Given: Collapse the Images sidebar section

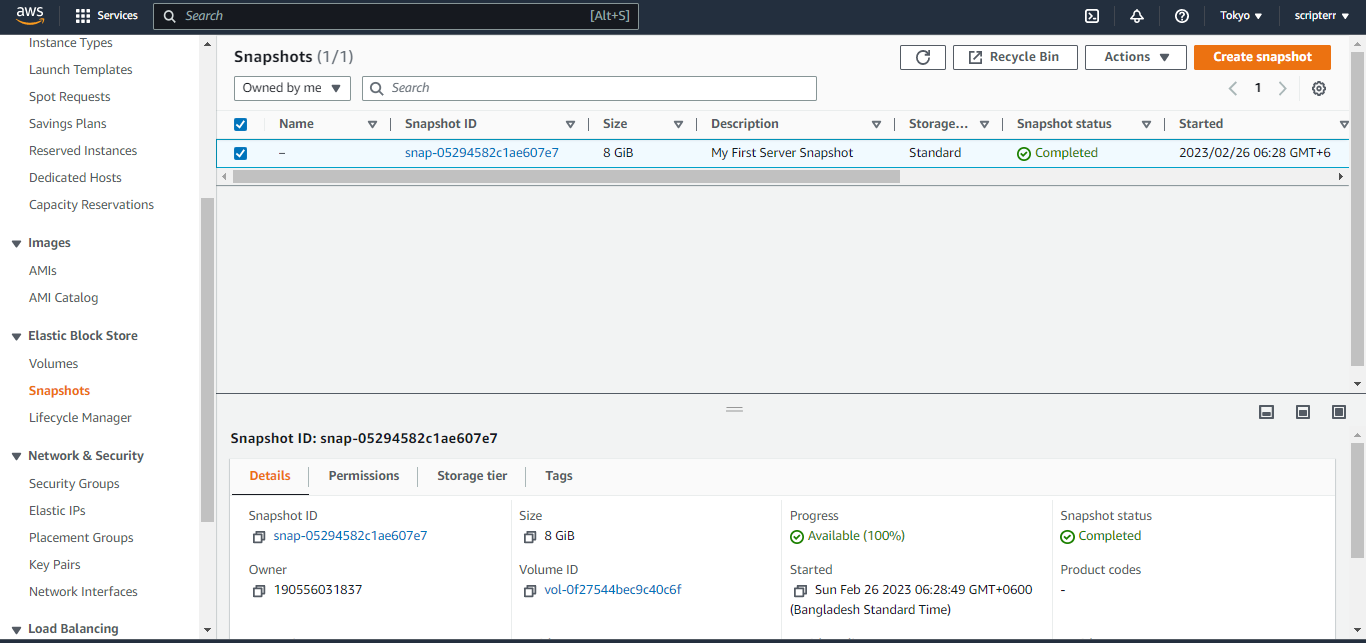Looking at the screenshot, I should pyautogui.click(x=16, y=243).
